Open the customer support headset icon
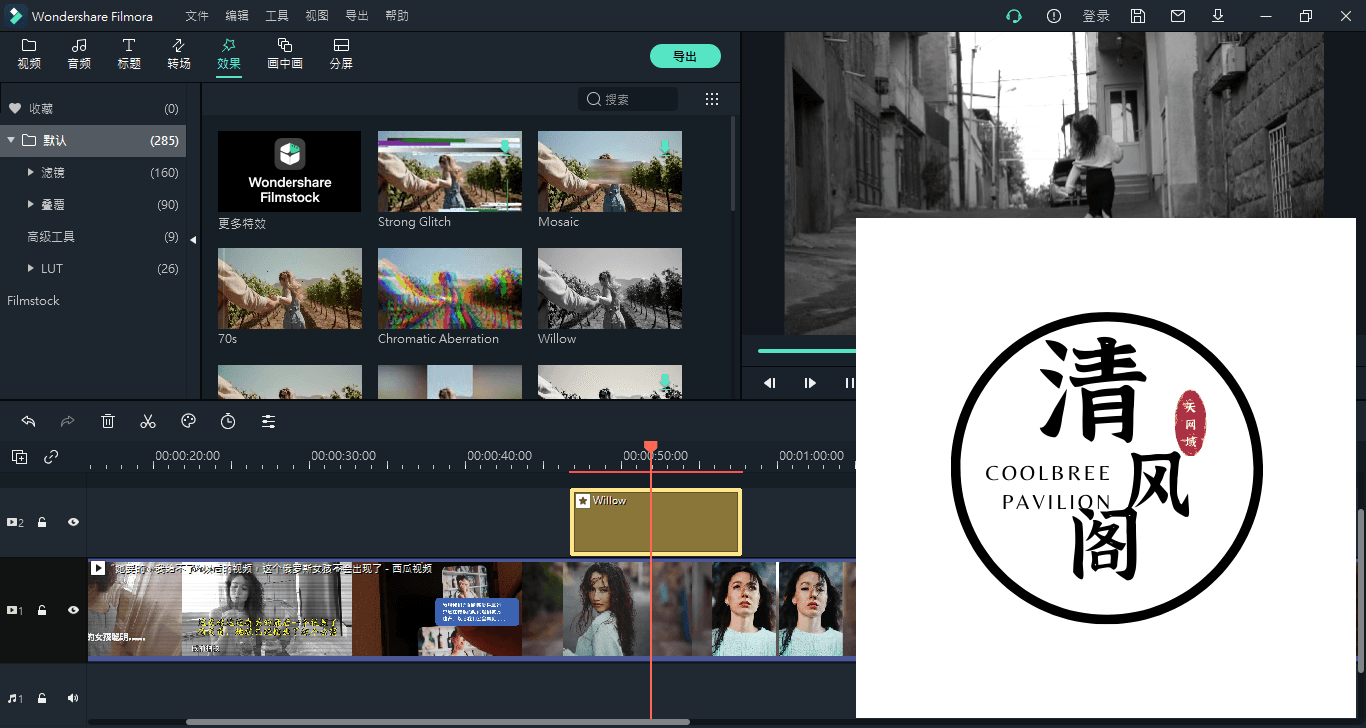The height and width of the screenshot is (728, 1366). [x=1014, y=16]
